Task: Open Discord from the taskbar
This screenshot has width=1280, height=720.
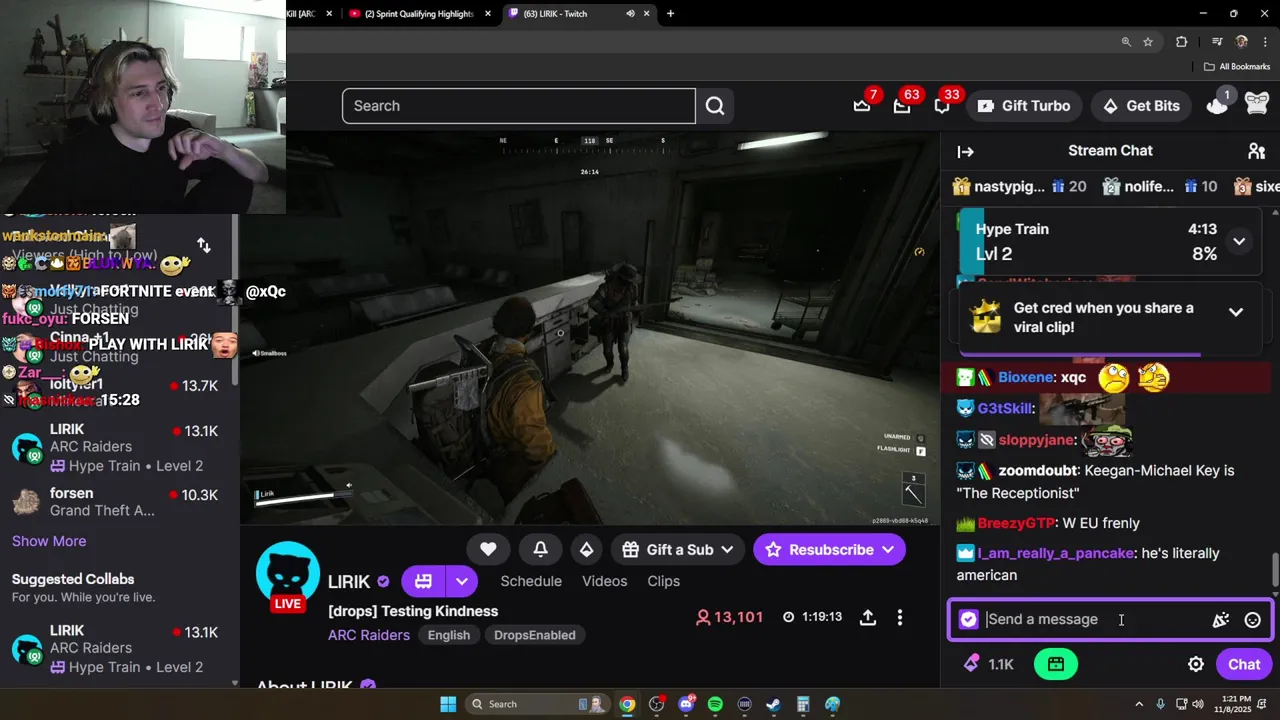Action: coord(686,705)
